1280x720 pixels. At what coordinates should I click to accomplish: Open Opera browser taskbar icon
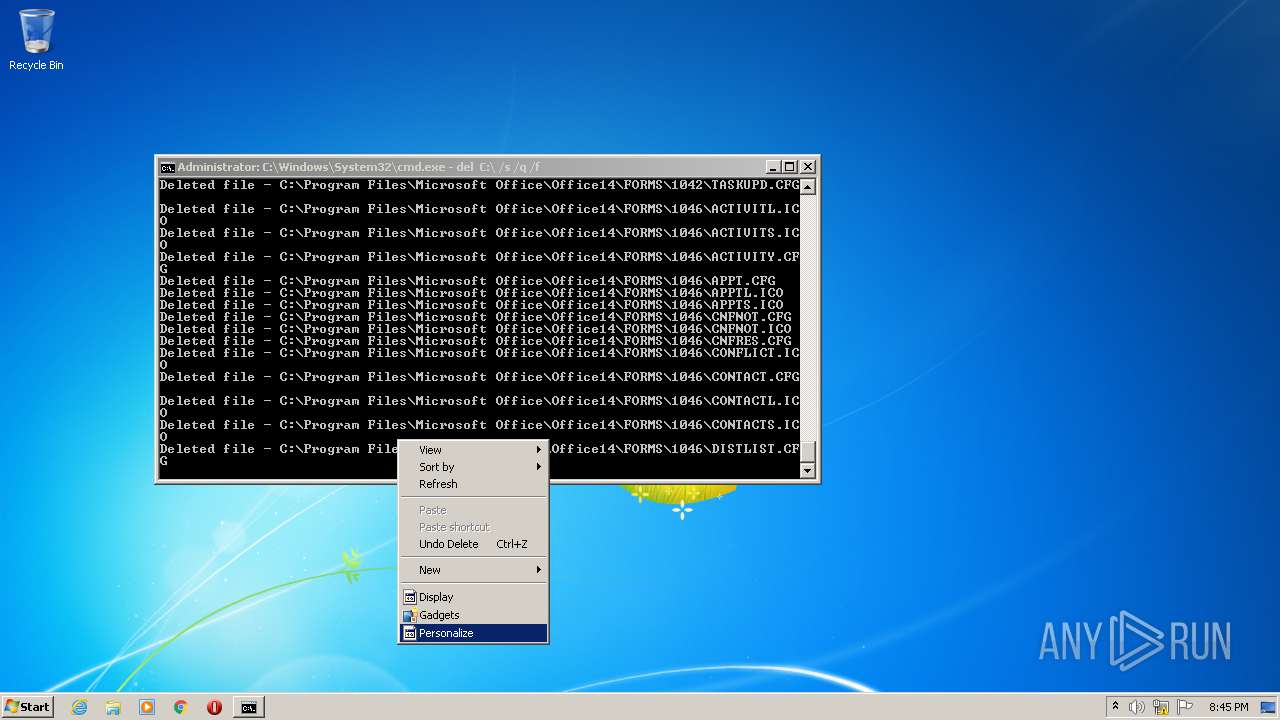pyautogui.click(x=214, y=707)
